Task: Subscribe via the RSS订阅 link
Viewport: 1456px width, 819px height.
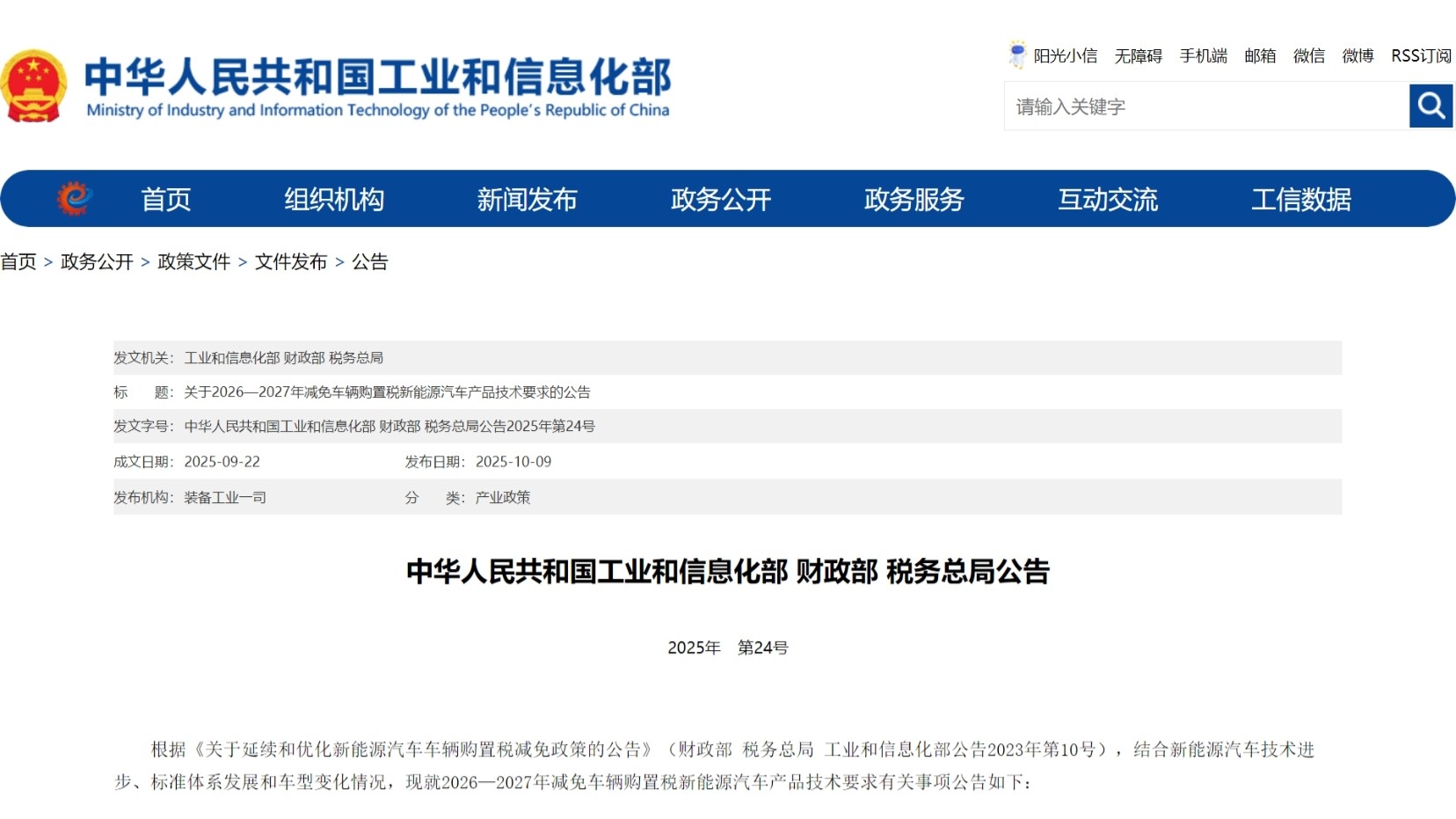Action: tap(1421, 56)
